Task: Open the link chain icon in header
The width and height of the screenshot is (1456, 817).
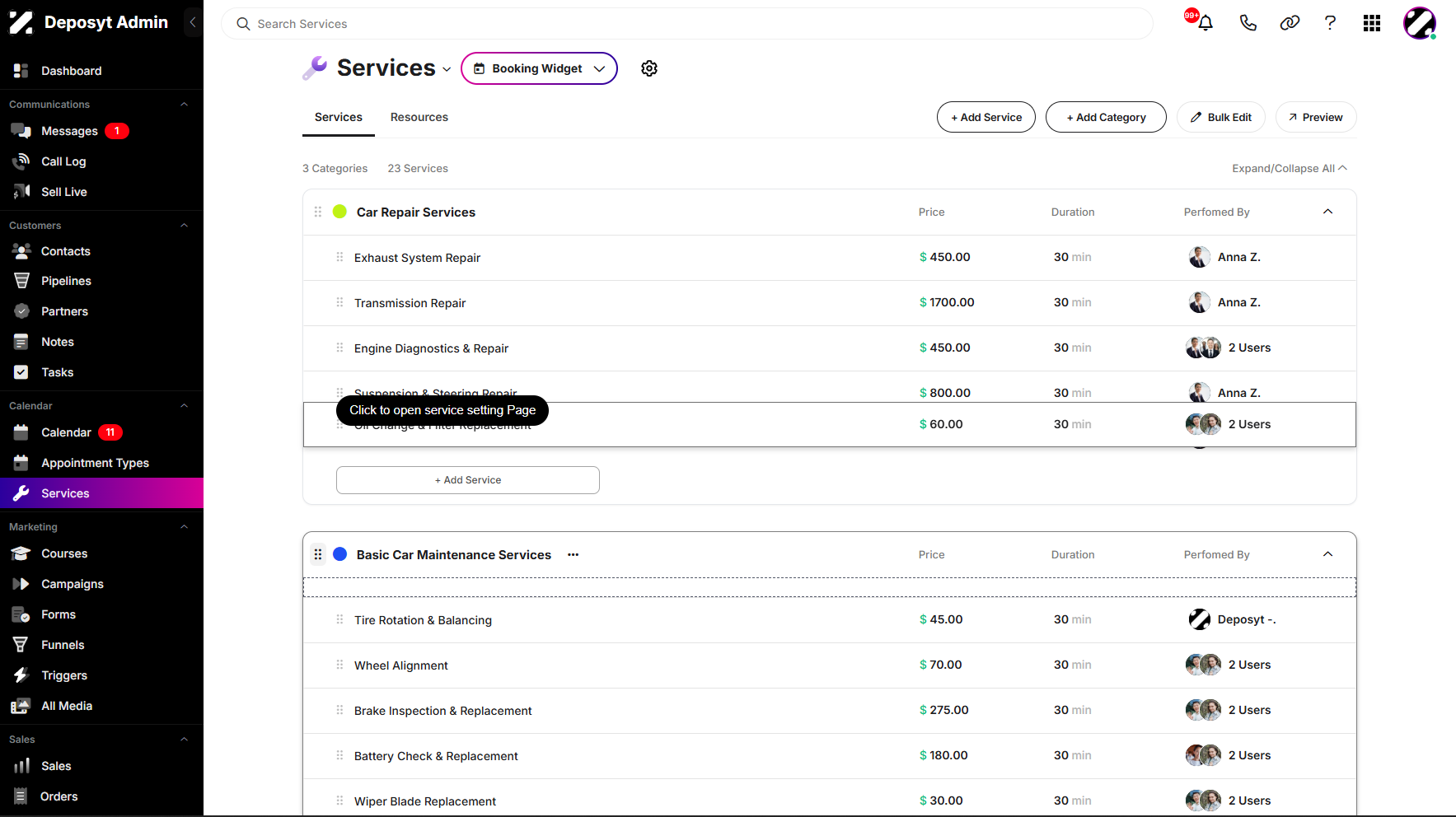Action: click(1290, 23)
